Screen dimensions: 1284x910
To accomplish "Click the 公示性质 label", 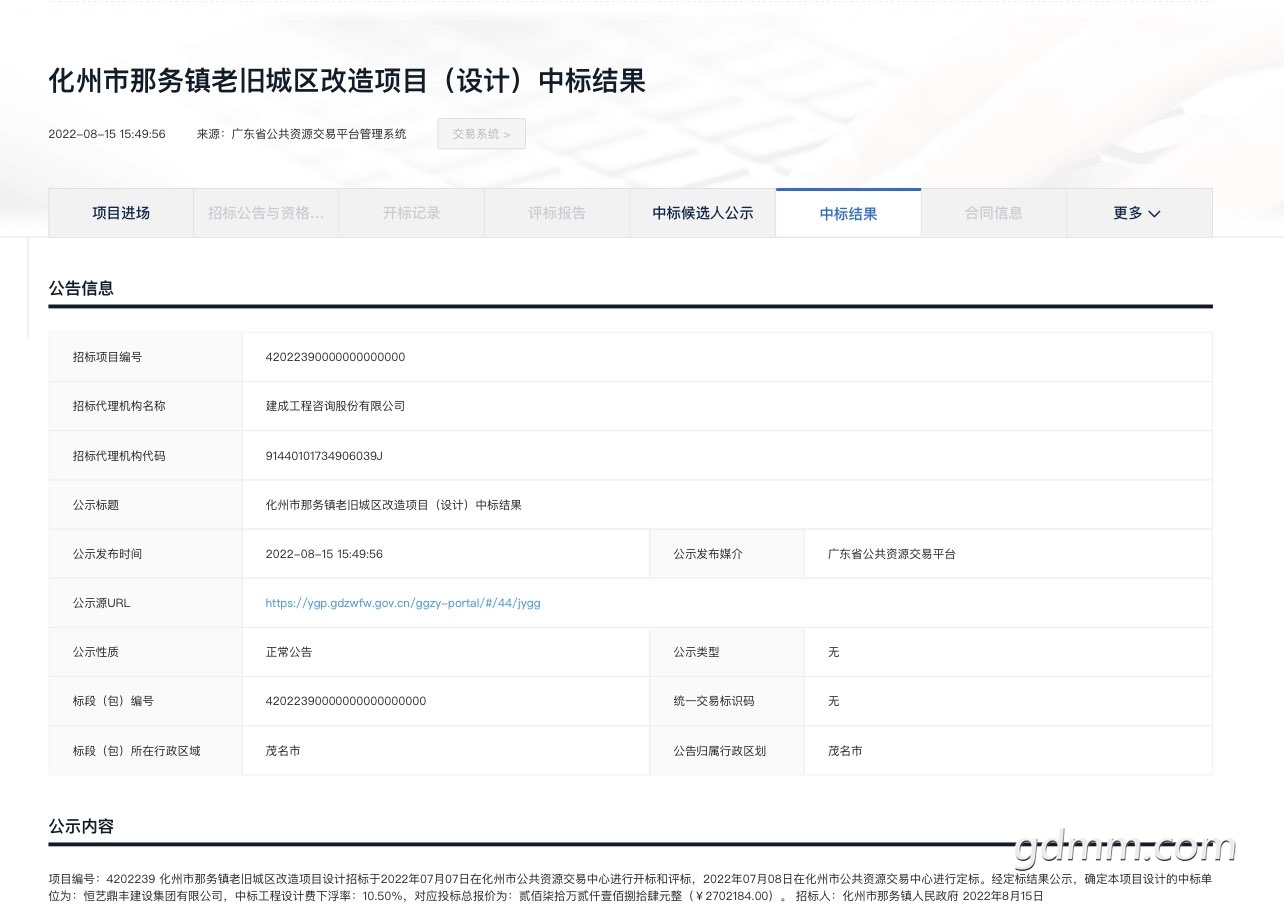I will (x=96, y=652).
